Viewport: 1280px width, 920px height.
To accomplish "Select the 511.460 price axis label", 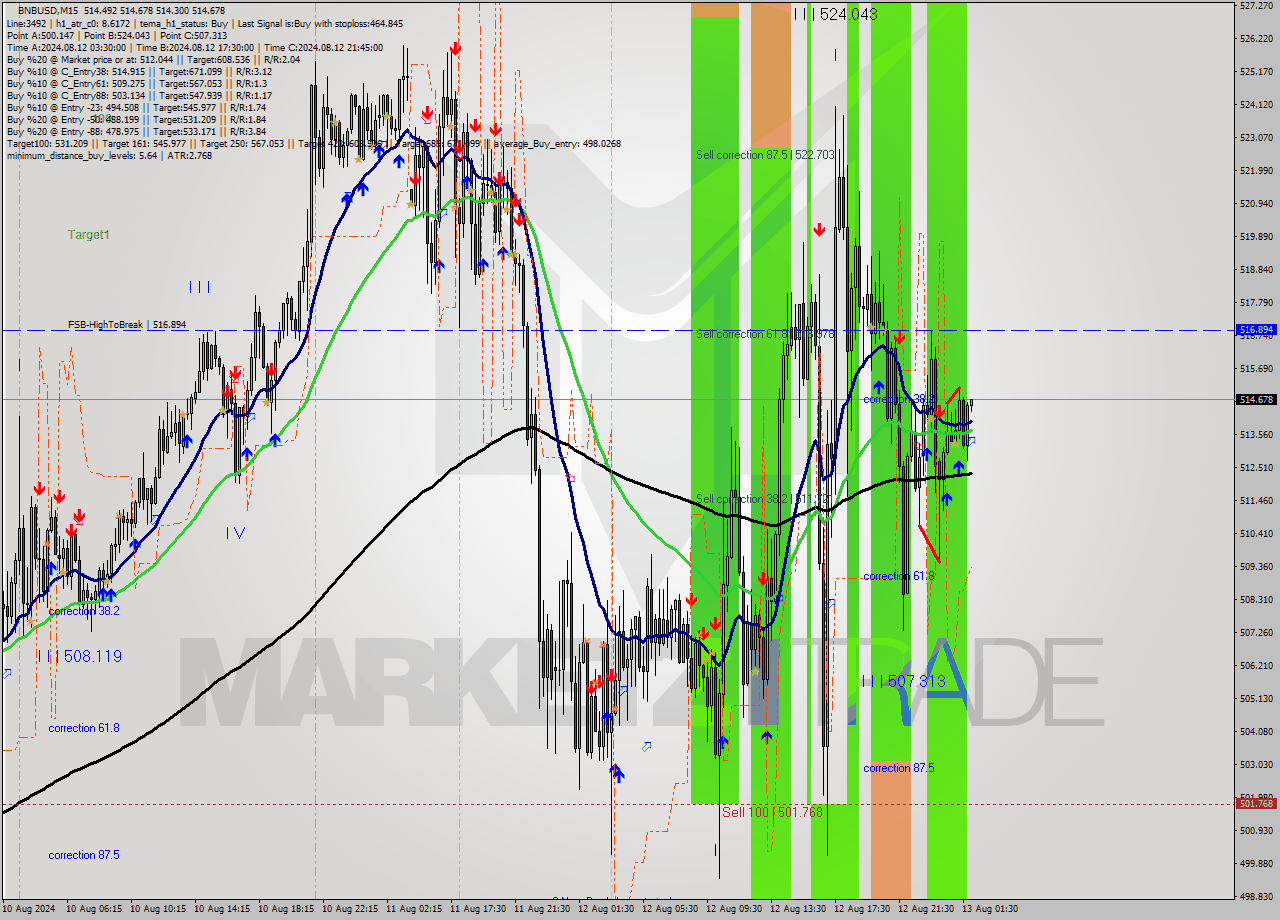I will coord(1256,501).
